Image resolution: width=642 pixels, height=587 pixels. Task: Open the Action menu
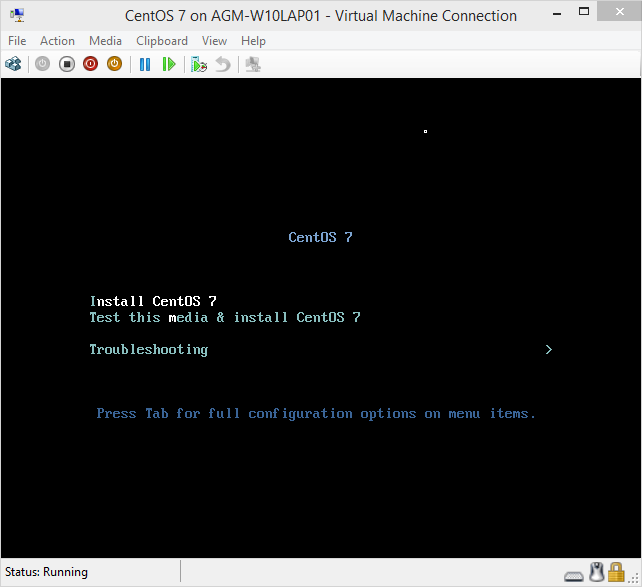(57, 41)
